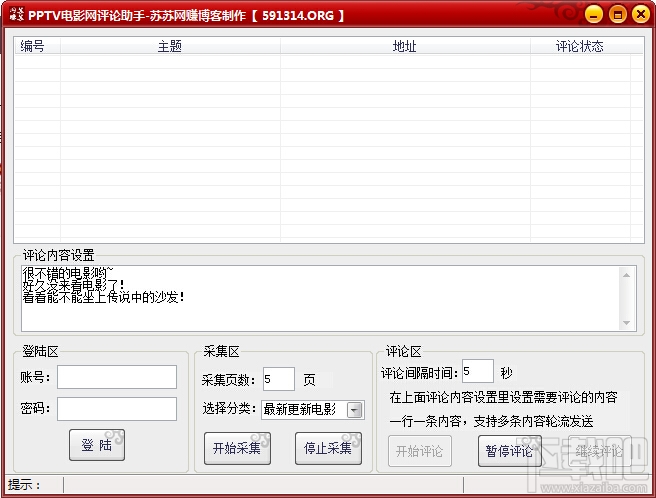This screenshot has width=656, height=498.
Task: Click the 采集区 group label
Action: [x=221, y=352]
